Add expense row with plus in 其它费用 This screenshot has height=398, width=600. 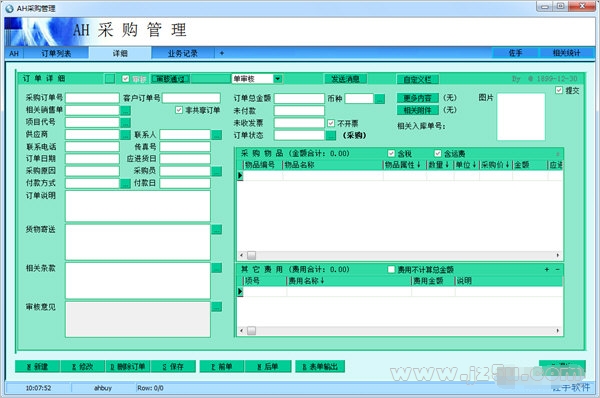(547, 269)
